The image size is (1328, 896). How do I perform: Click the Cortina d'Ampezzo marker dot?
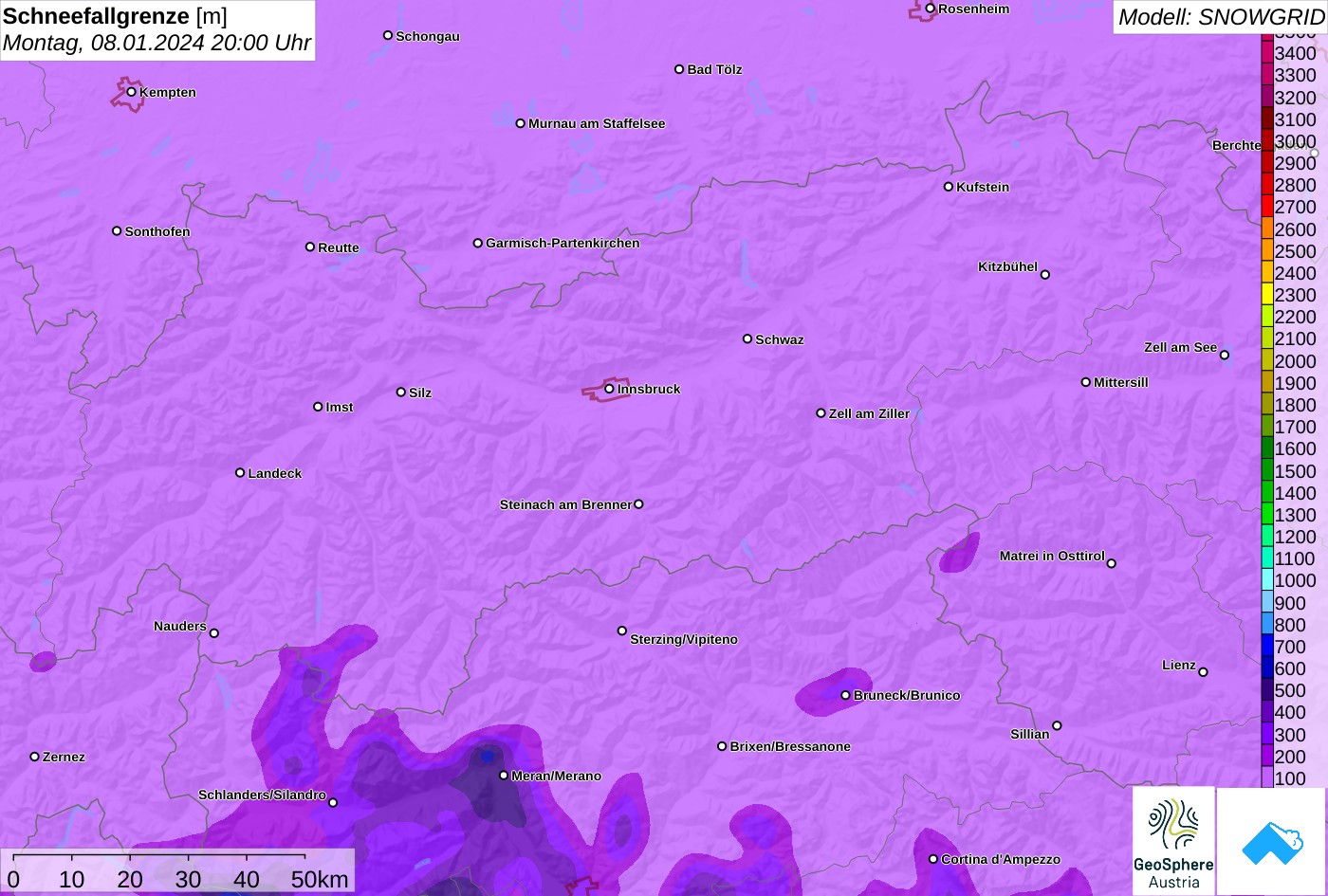pyautogui.click(x=933, y=859)
